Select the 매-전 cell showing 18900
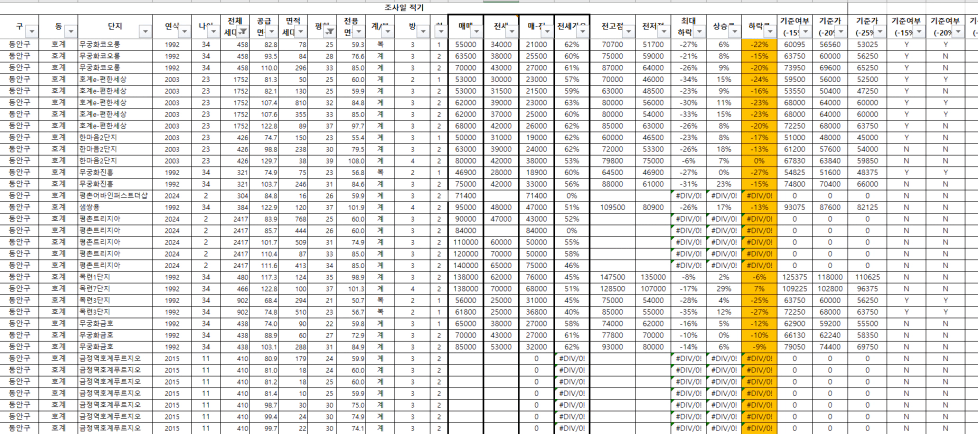Image resolution: width=978 pixels, height=434 pixels. [536, 173]
